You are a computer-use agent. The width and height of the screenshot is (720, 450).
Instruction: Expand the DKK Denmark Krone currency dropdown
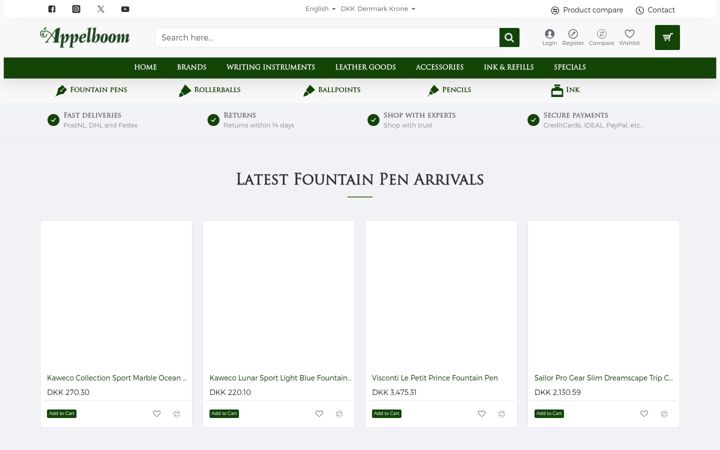click(x=377, y=9)
